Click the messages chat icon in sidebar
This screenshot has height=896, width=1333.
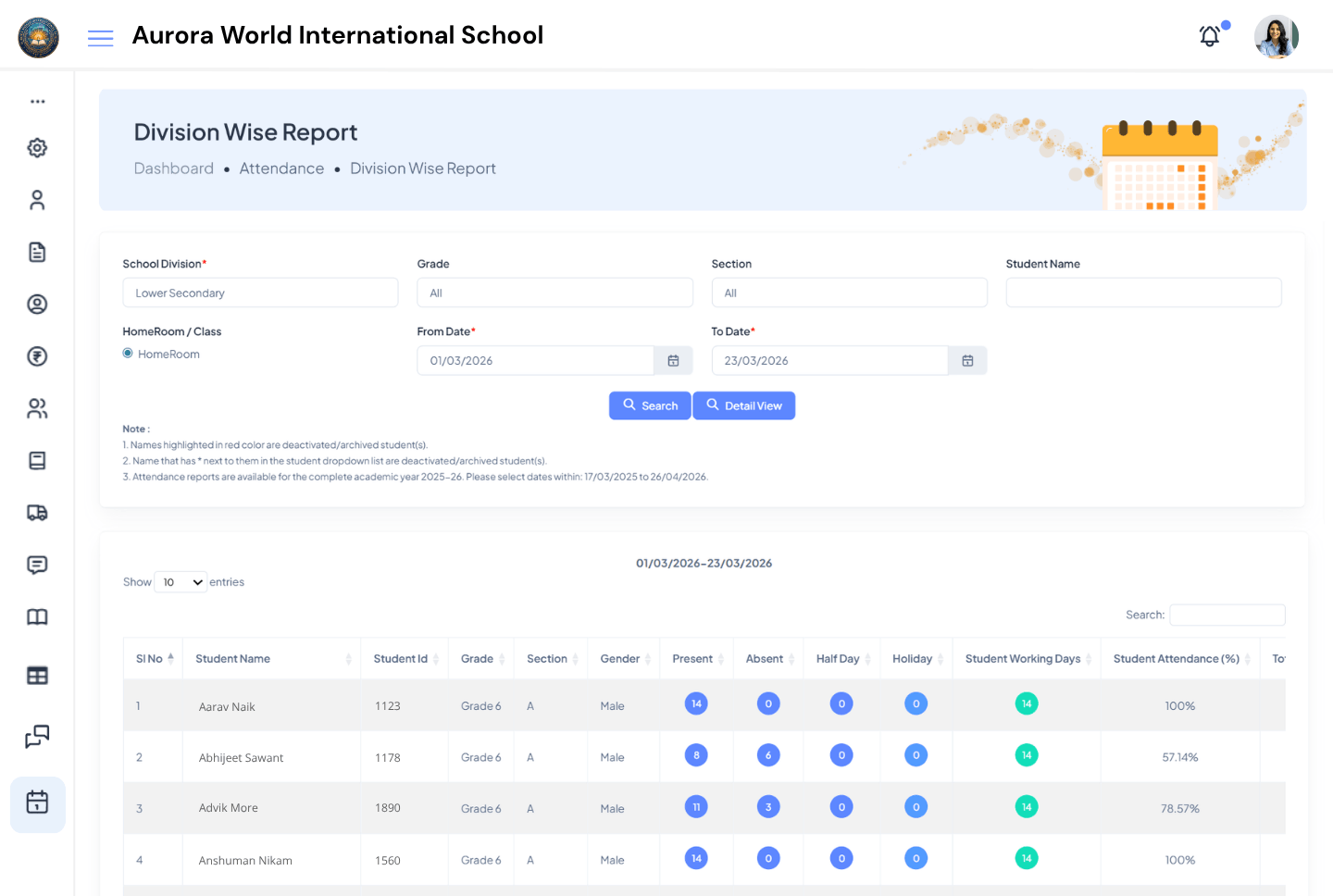coord(37,565)
